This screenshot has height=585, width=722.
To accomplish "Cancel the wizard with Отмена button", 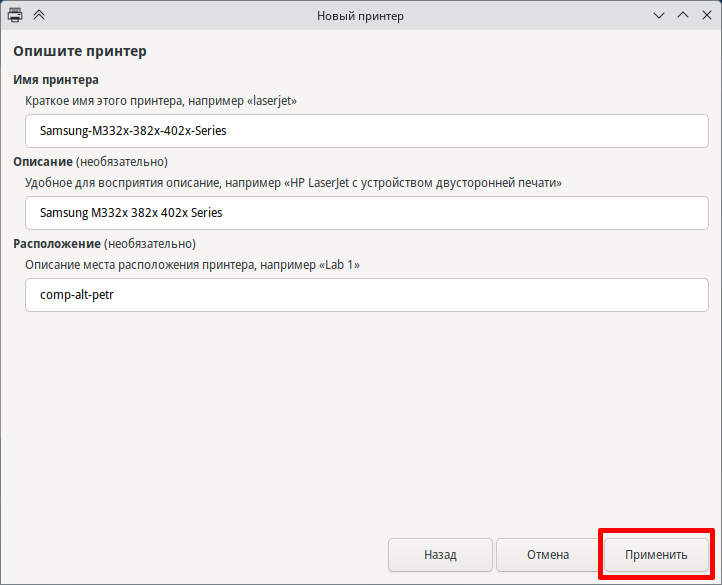I will (x=548, y=555).
